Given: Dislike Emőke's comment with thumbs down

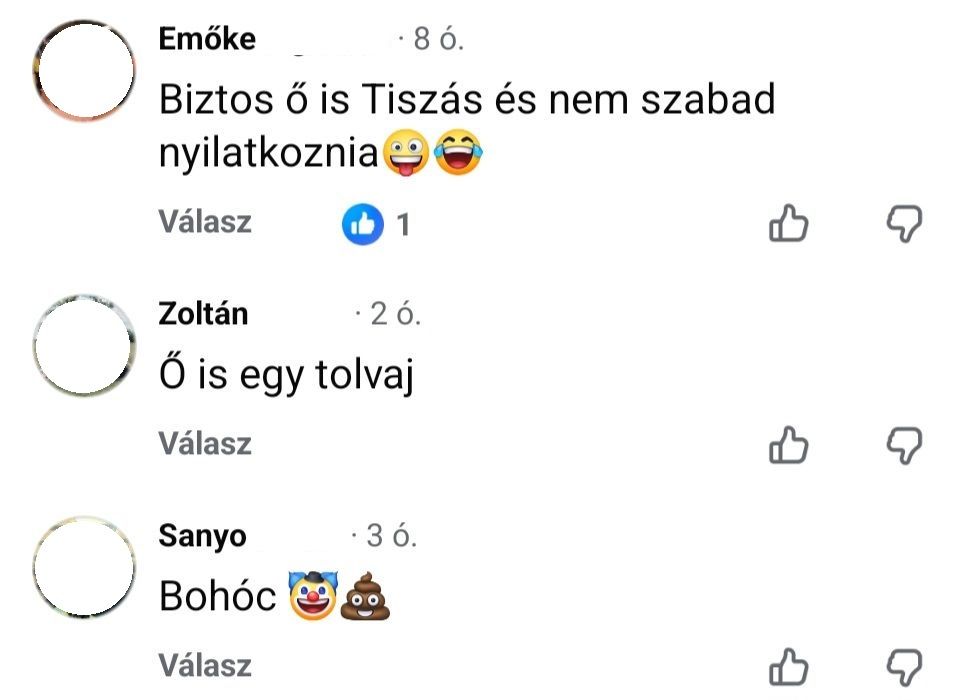Looking at the screenshot, I should point(904,224).
